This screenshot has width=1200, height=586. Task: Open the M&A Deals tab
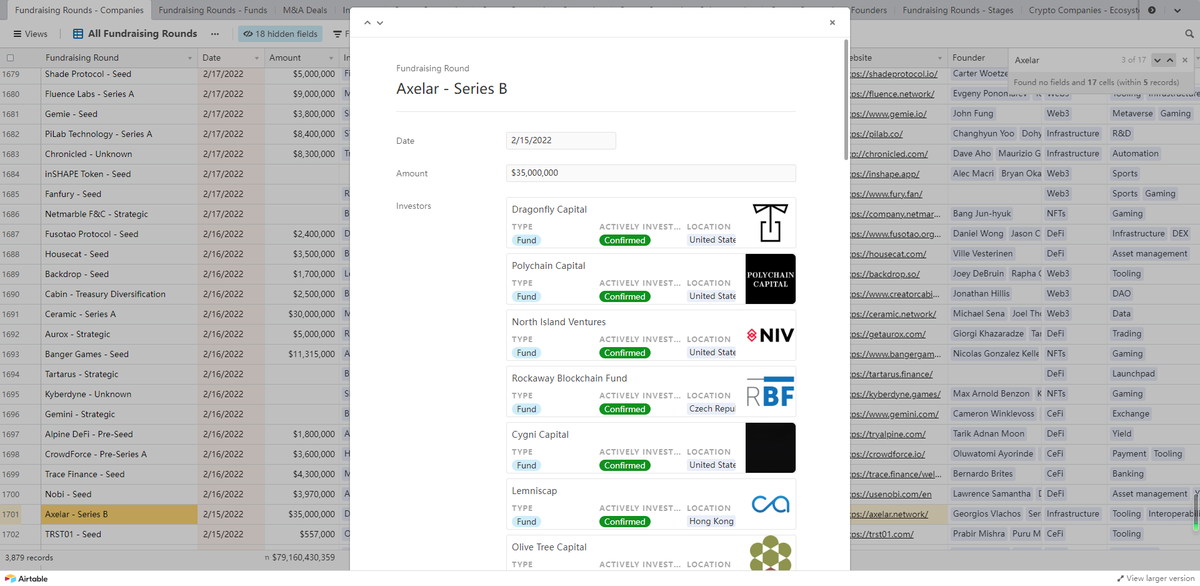coord(305,10)
